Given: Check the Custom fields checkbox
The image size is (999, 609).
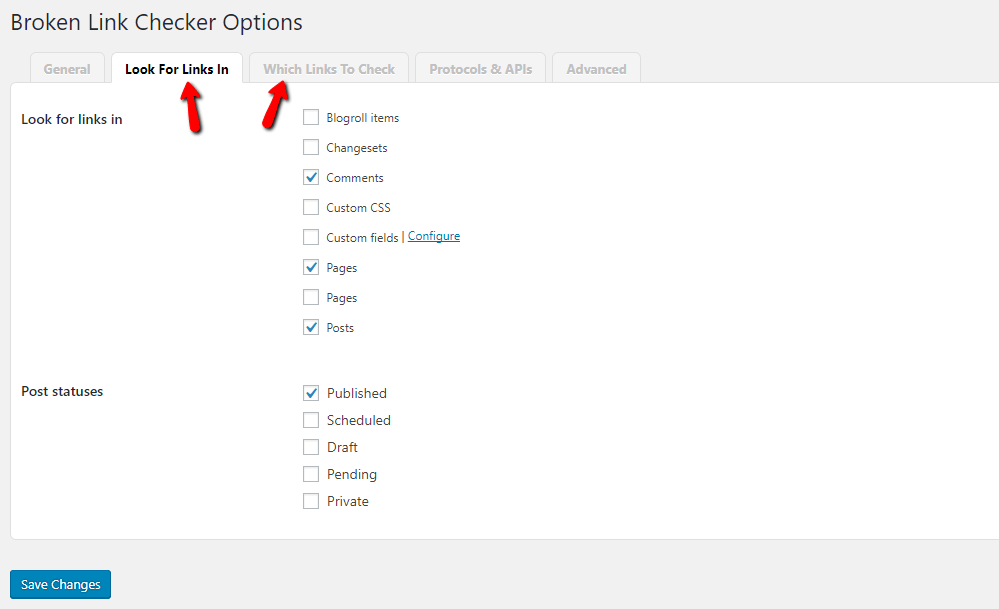Looking at the screenshot, I should point(311,237).
